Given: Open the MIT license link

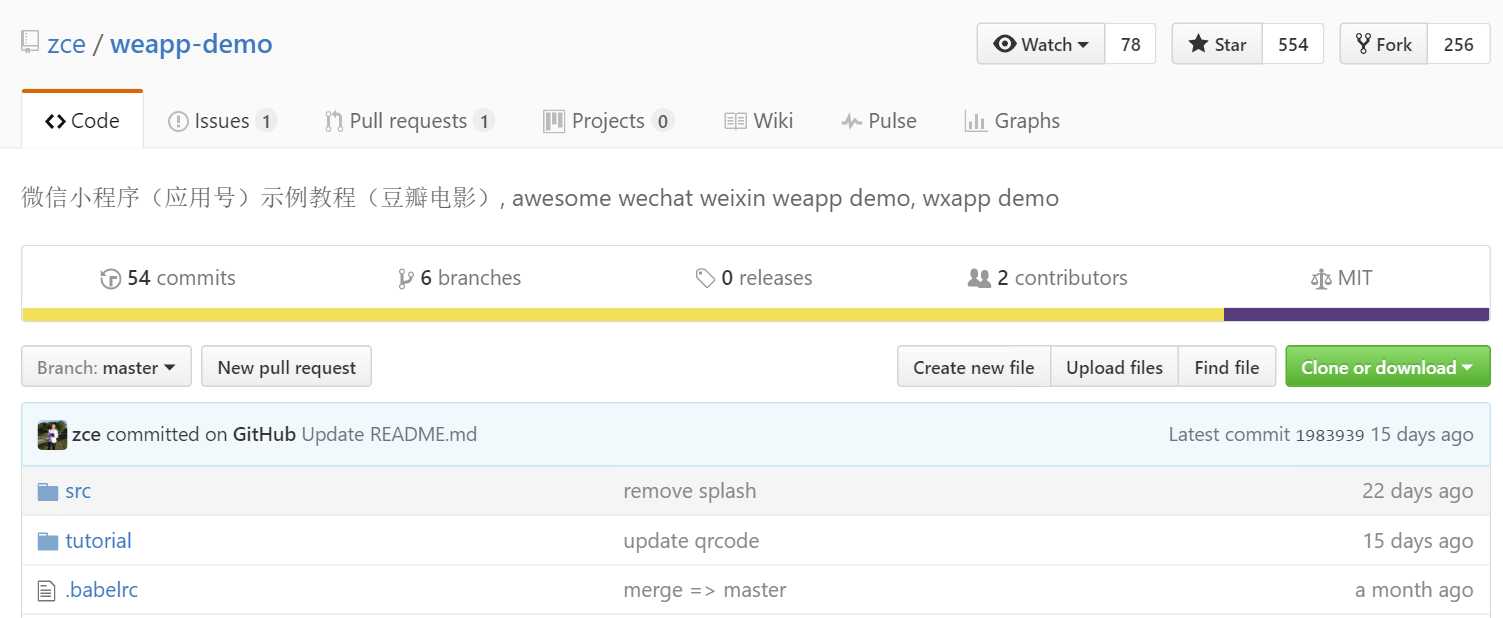Looking at the screenshot, I should 1341,278.
